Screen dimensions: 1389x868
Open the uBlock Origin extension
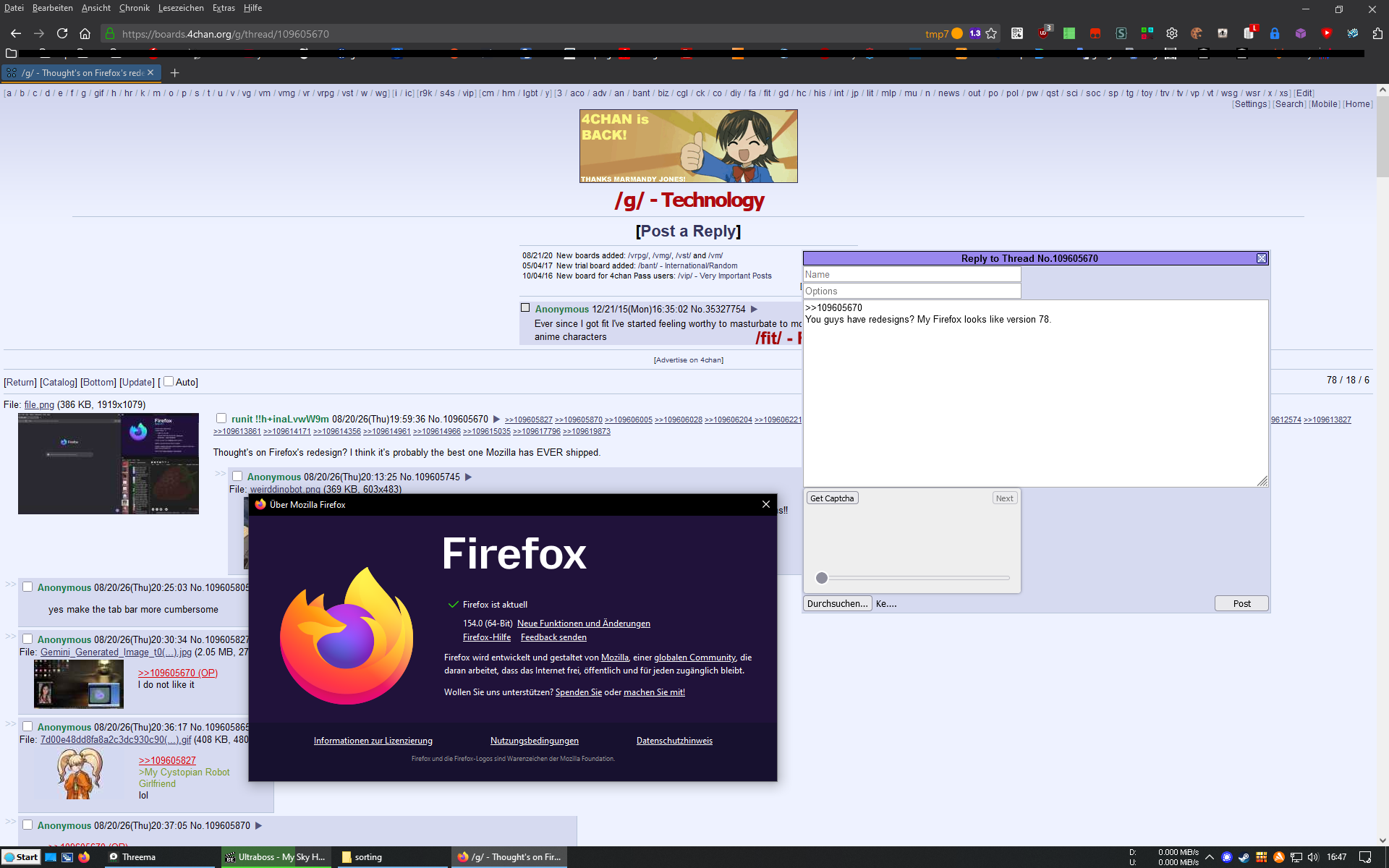1044,33
